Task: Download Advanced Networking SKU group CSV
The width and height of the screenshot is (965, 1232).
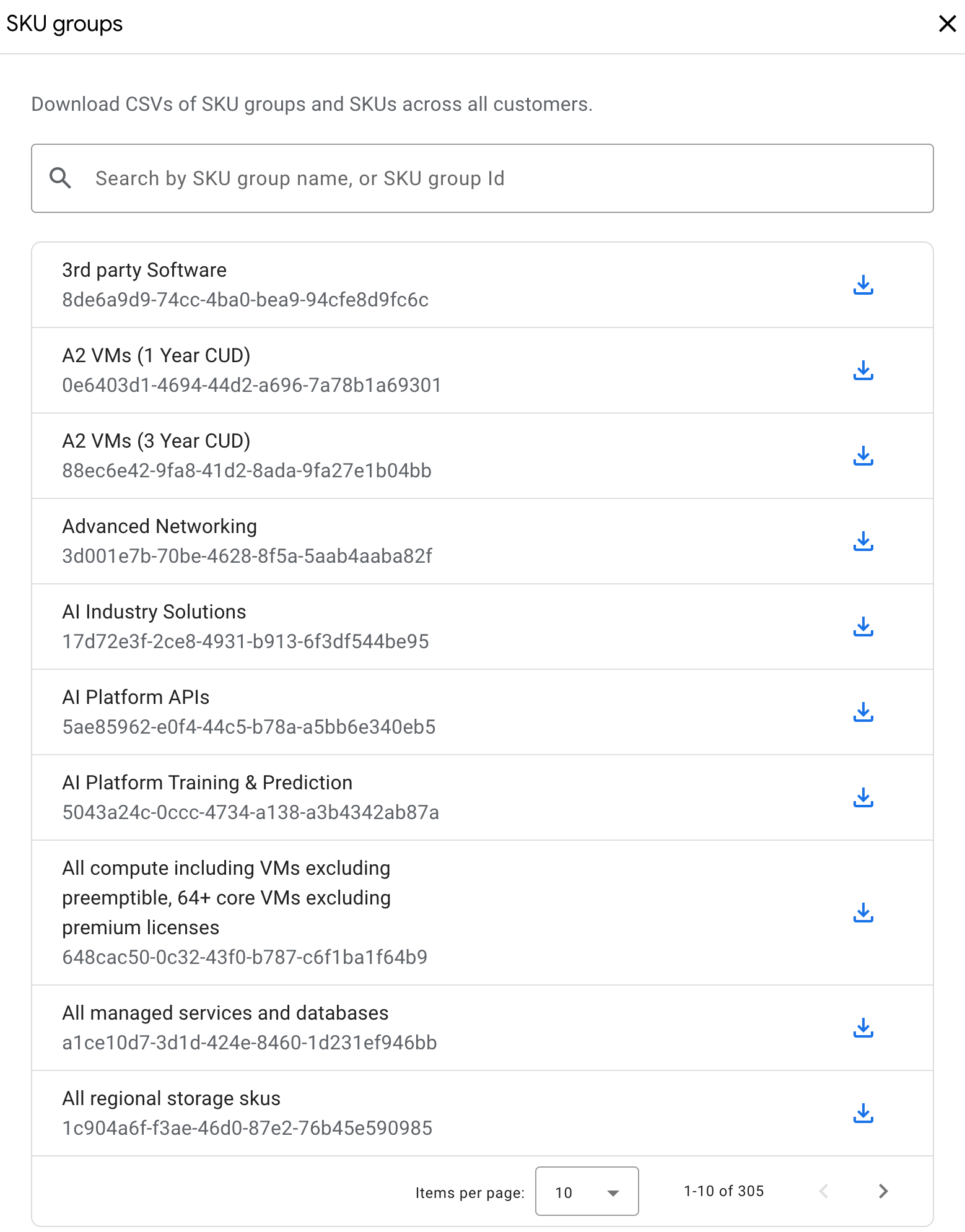Action: tap(863, 542)
